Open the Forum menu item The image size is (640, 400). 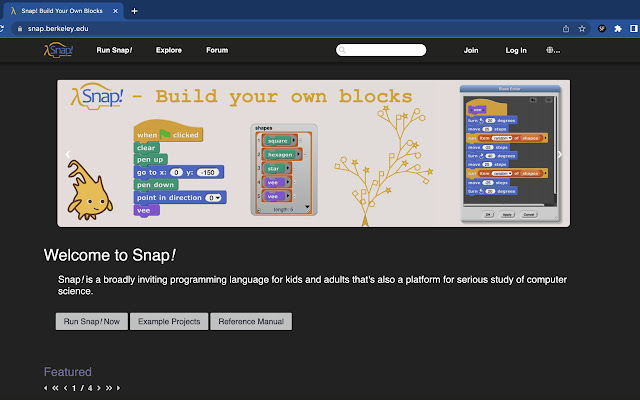point(217,50)
